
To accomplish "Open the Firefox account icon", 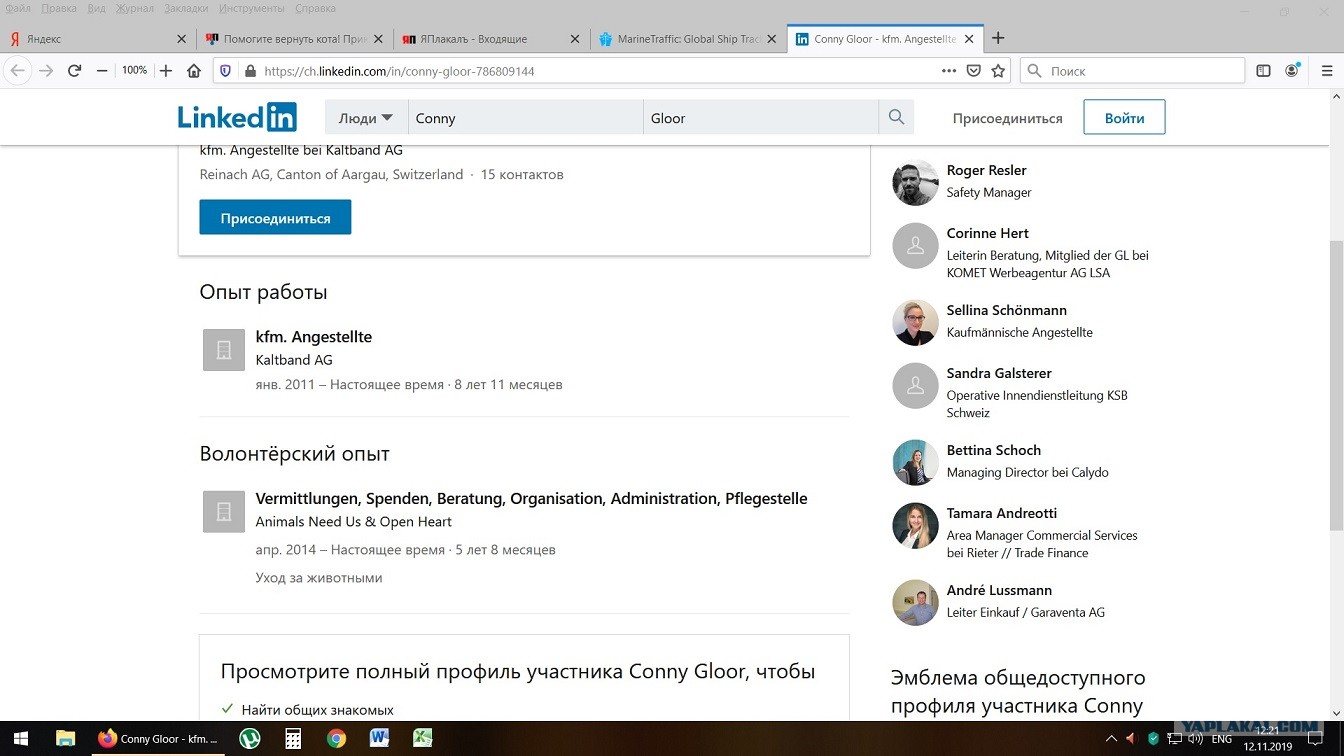I will coord(1292,71).
